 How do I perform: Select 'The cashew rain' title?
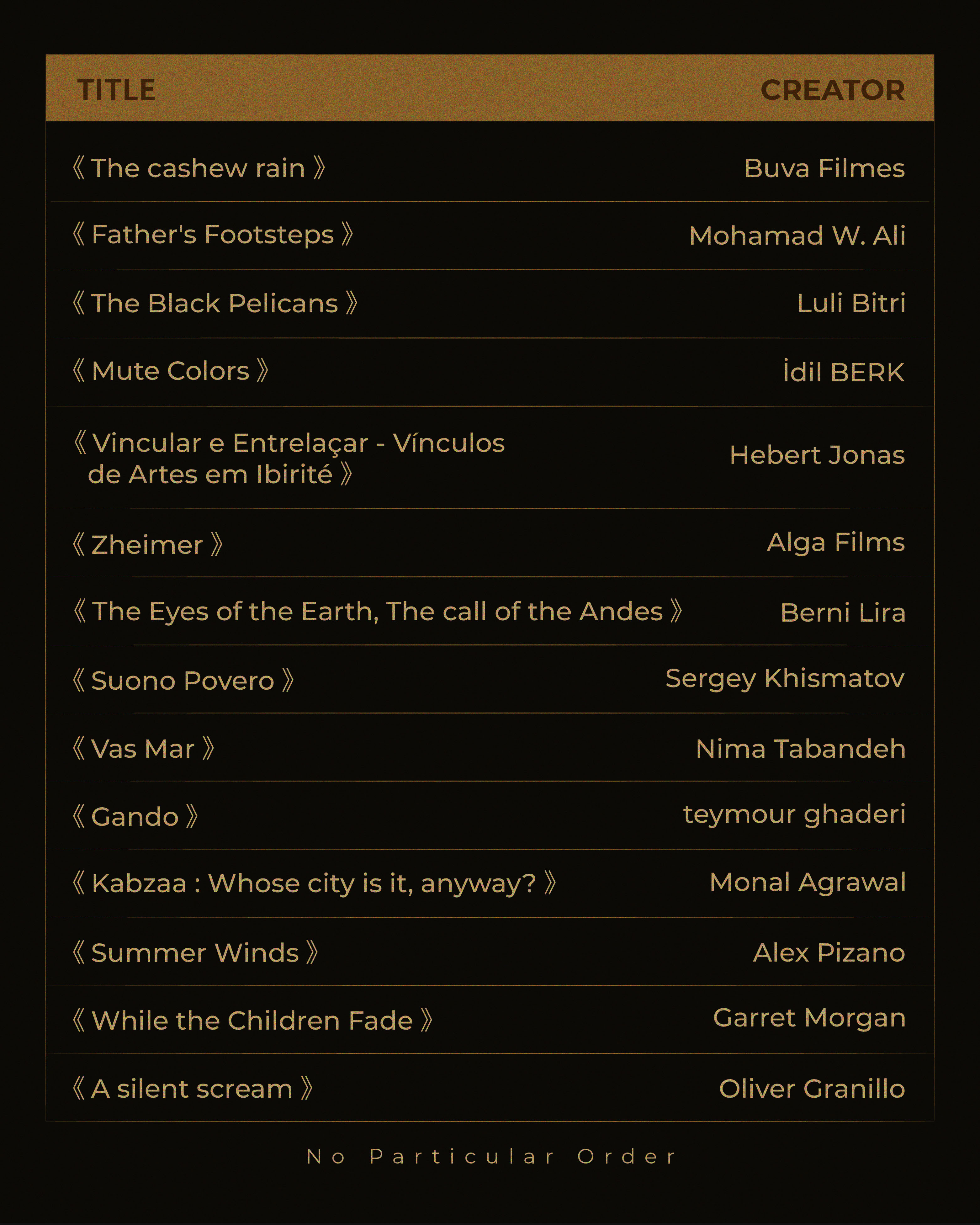point(199,168)
